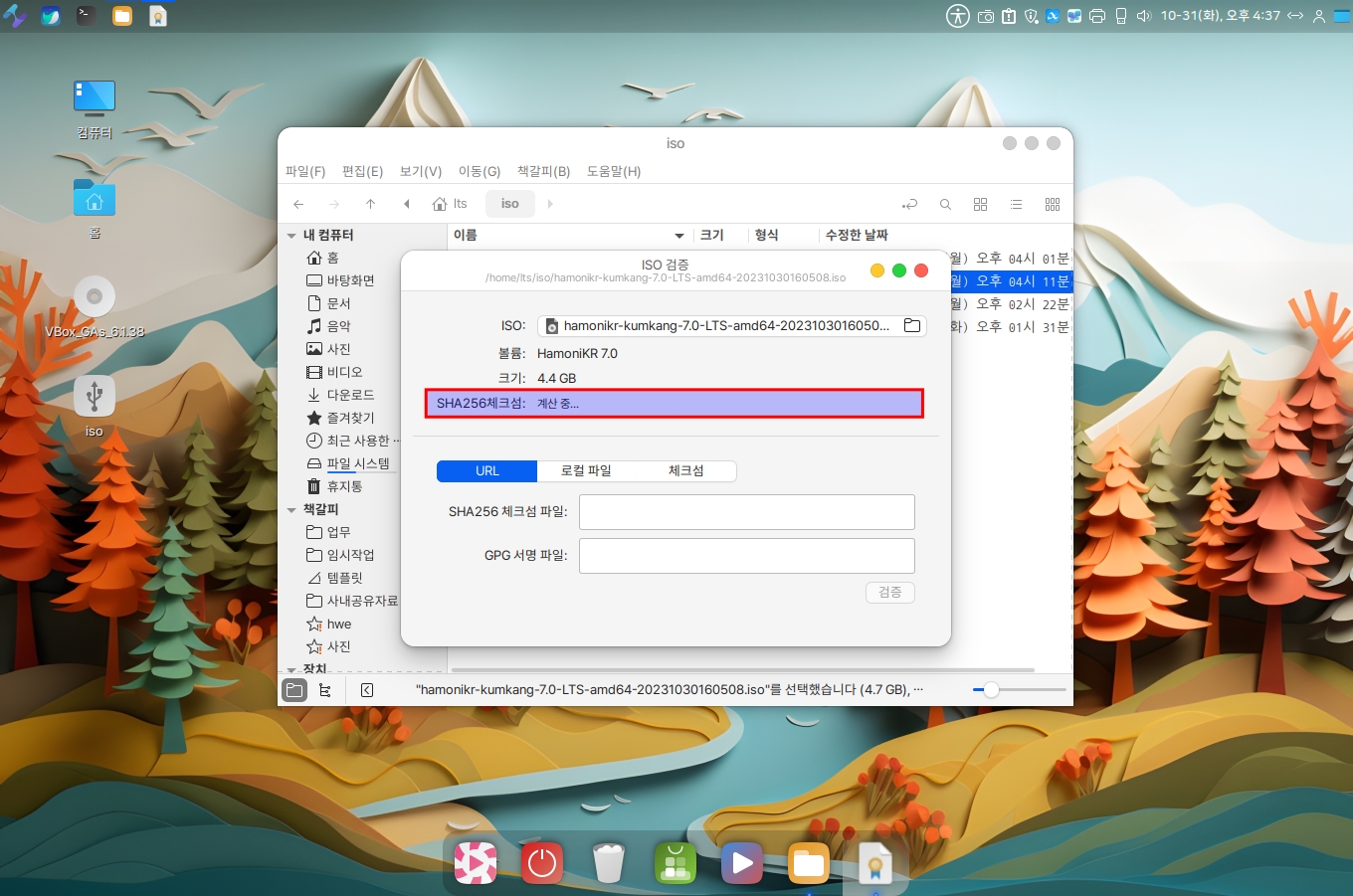Click the 검증 button
Viewport: 1353px width, 896px height.
point(889,593)
